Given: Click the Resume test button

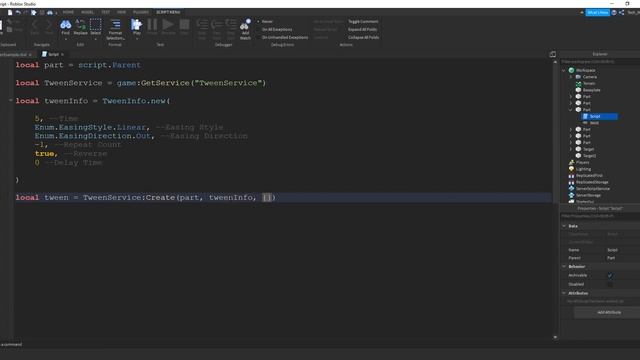Looking at the screenshot, I should [168, 24].
